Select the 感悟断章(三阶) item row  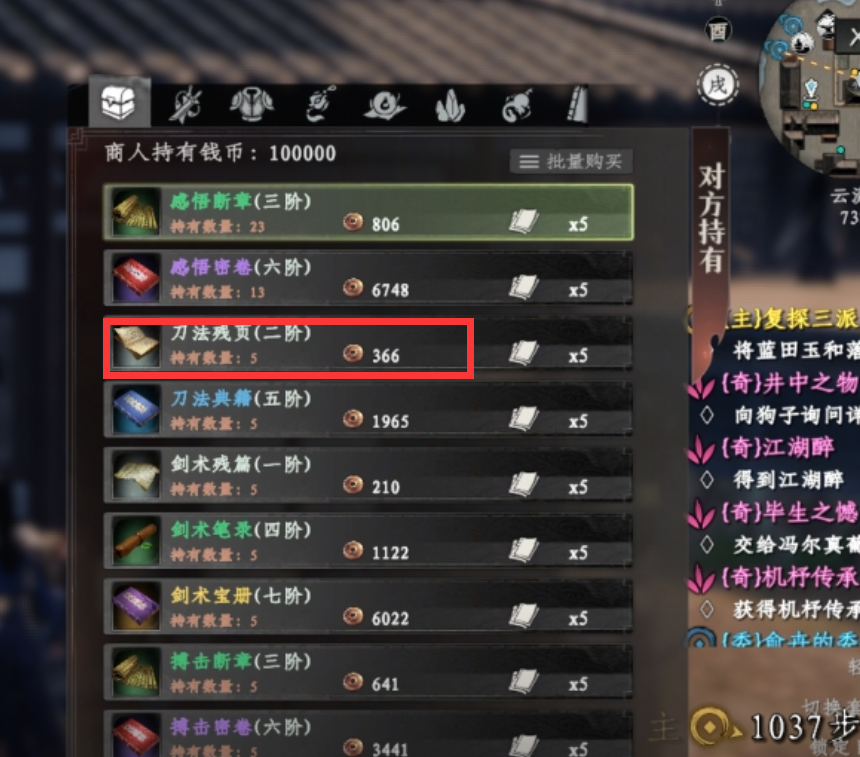click(x=368, y=212)
